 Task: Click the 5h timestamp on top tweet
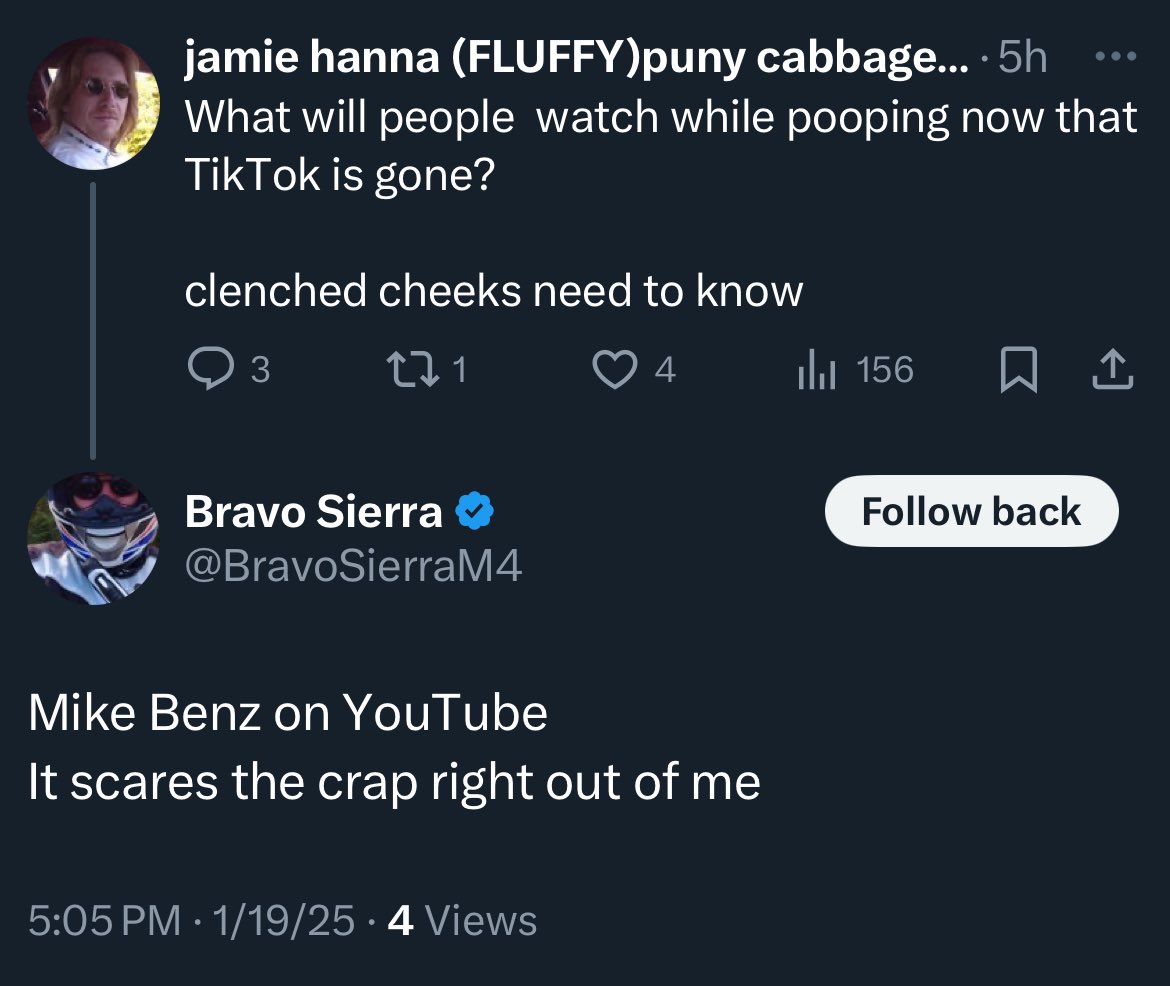[x=1022, y=59]
